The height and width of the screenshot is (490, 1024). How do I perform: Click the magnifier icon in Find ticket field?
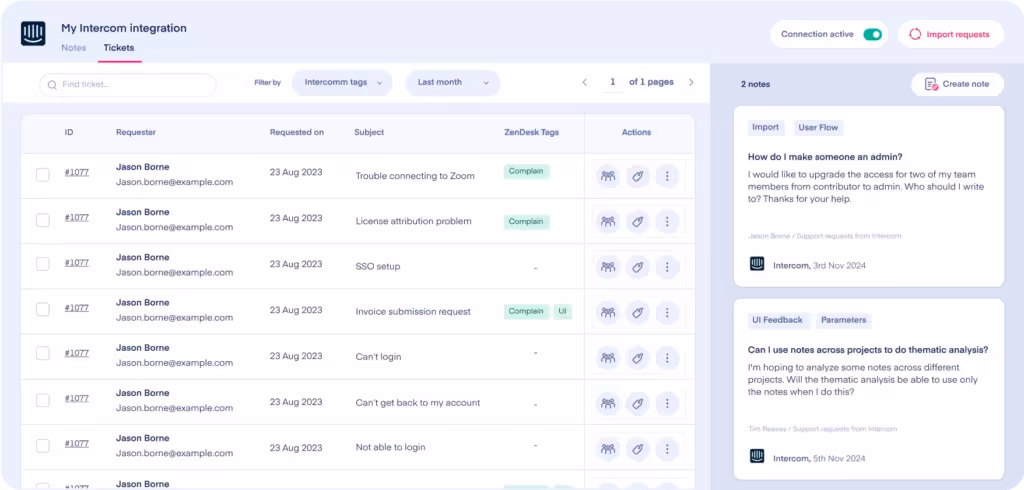pyautogui.click(x=52, y=85)
